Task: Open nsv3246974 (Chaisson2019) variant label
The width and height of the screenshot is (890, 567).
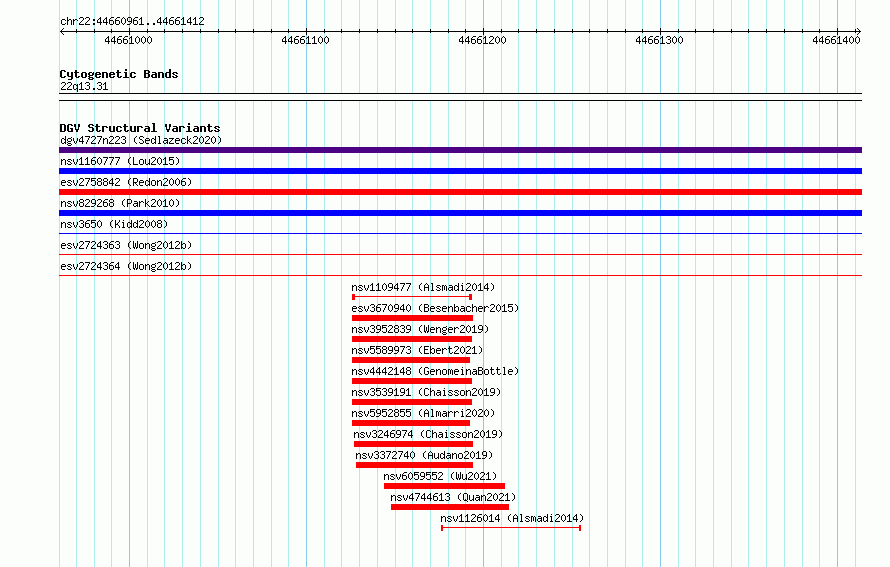Action: (x=428, y=434)
